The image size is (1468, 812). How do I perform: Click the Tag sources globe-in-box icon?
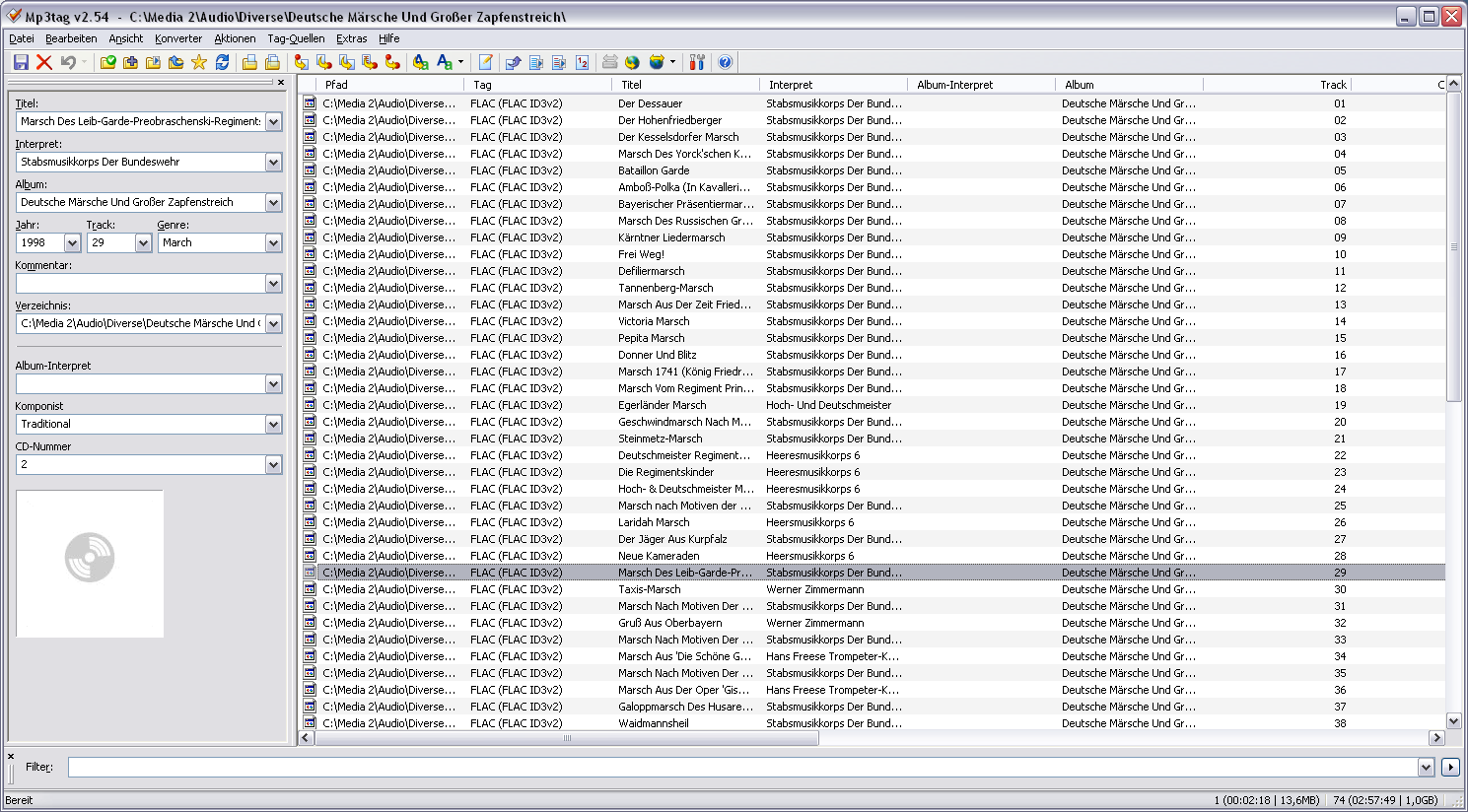coord(657,62)
